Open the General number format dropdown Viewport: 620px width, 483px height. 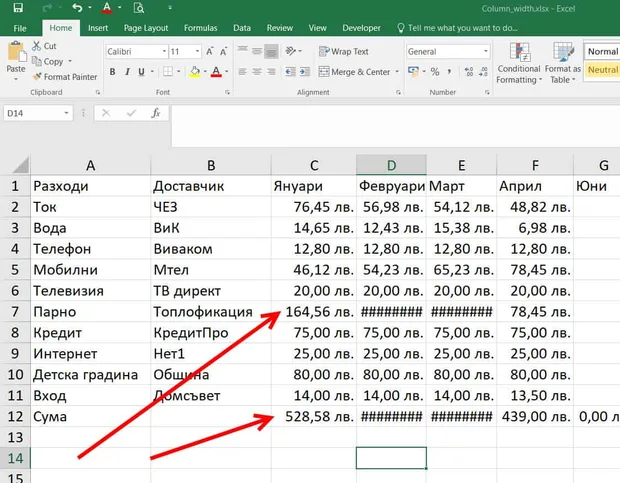(x=486, y=51)
